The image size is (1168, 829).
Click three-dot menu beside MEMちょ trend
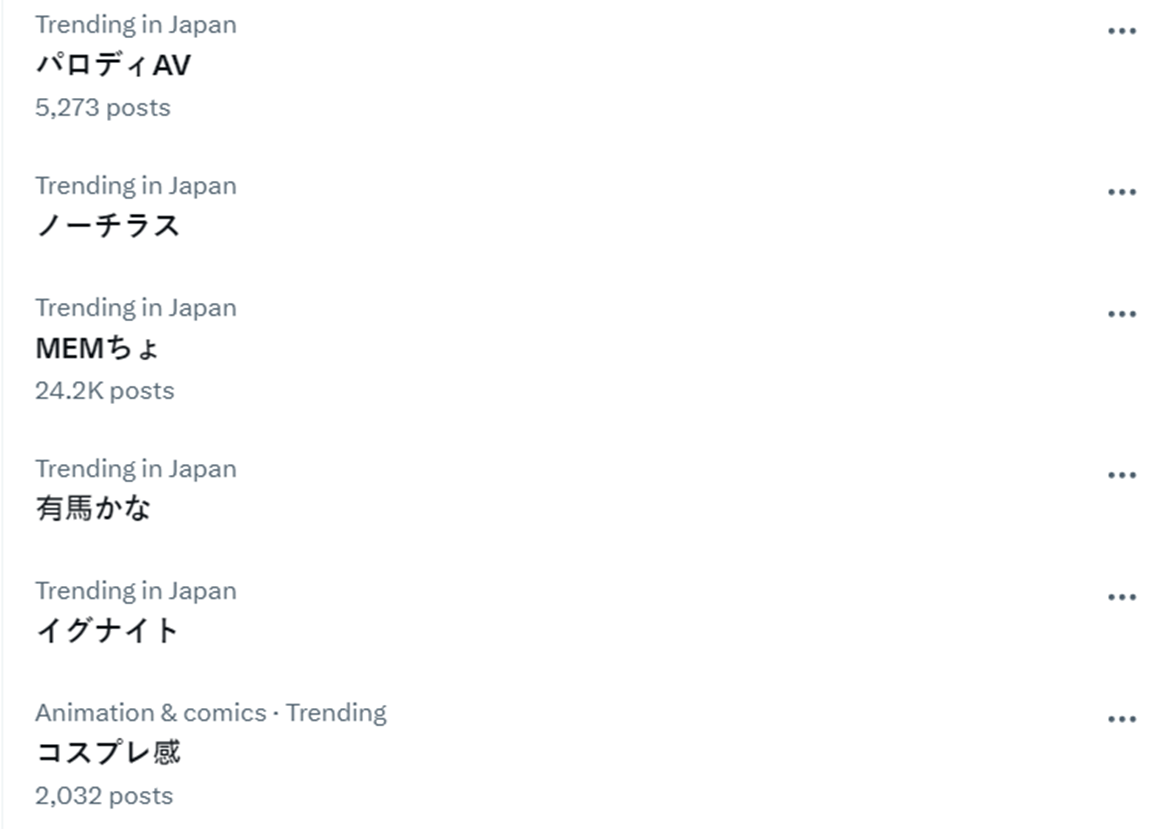click(1122, 314)
